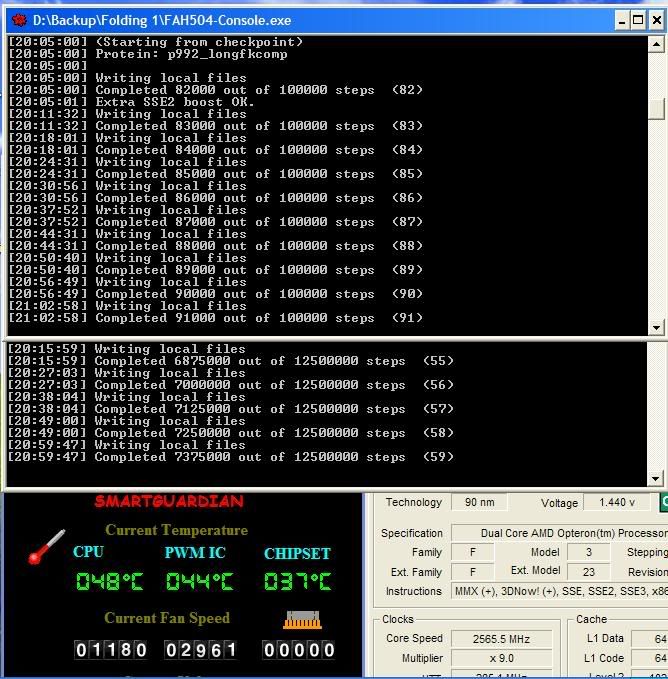Viewport: 668px width, 679px height.
Task: Click the Current Fan Speed heading
Action: point(167,618)
